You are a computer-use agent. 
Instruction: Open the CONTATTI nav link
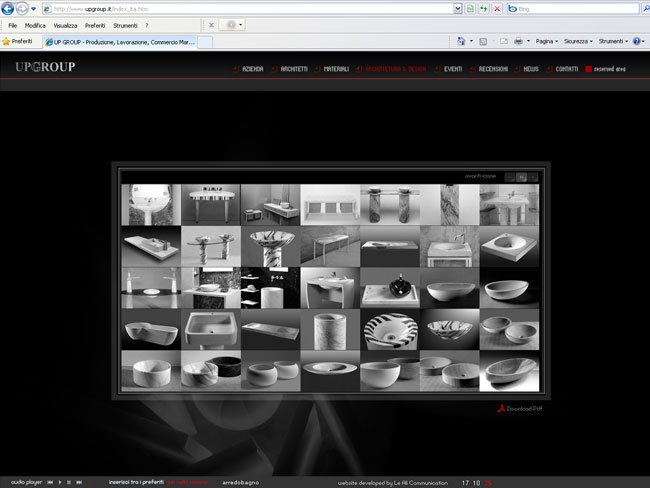[567, 69]
